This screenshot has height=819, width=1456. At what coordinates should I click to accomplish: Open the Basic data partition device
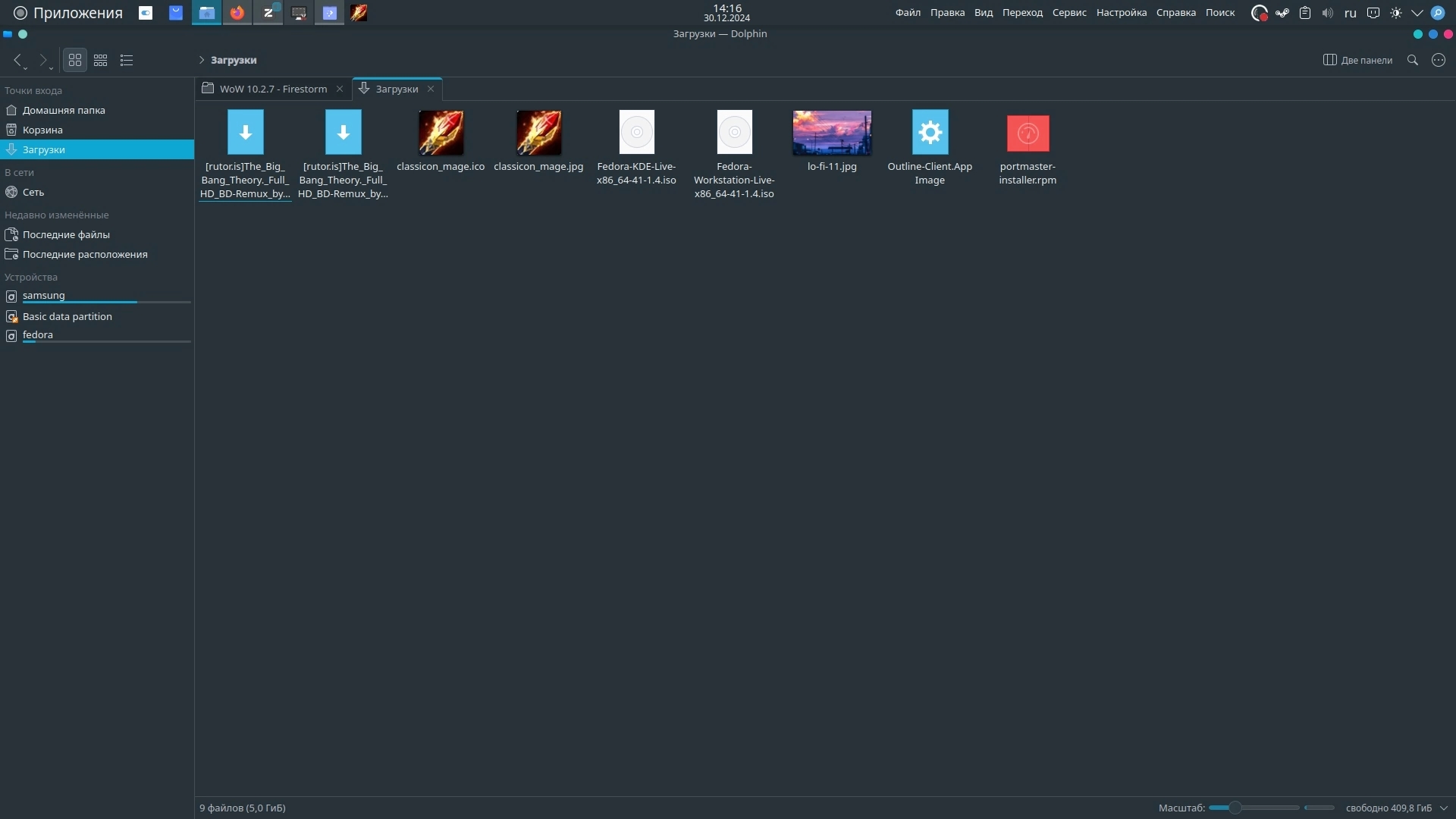97,316
